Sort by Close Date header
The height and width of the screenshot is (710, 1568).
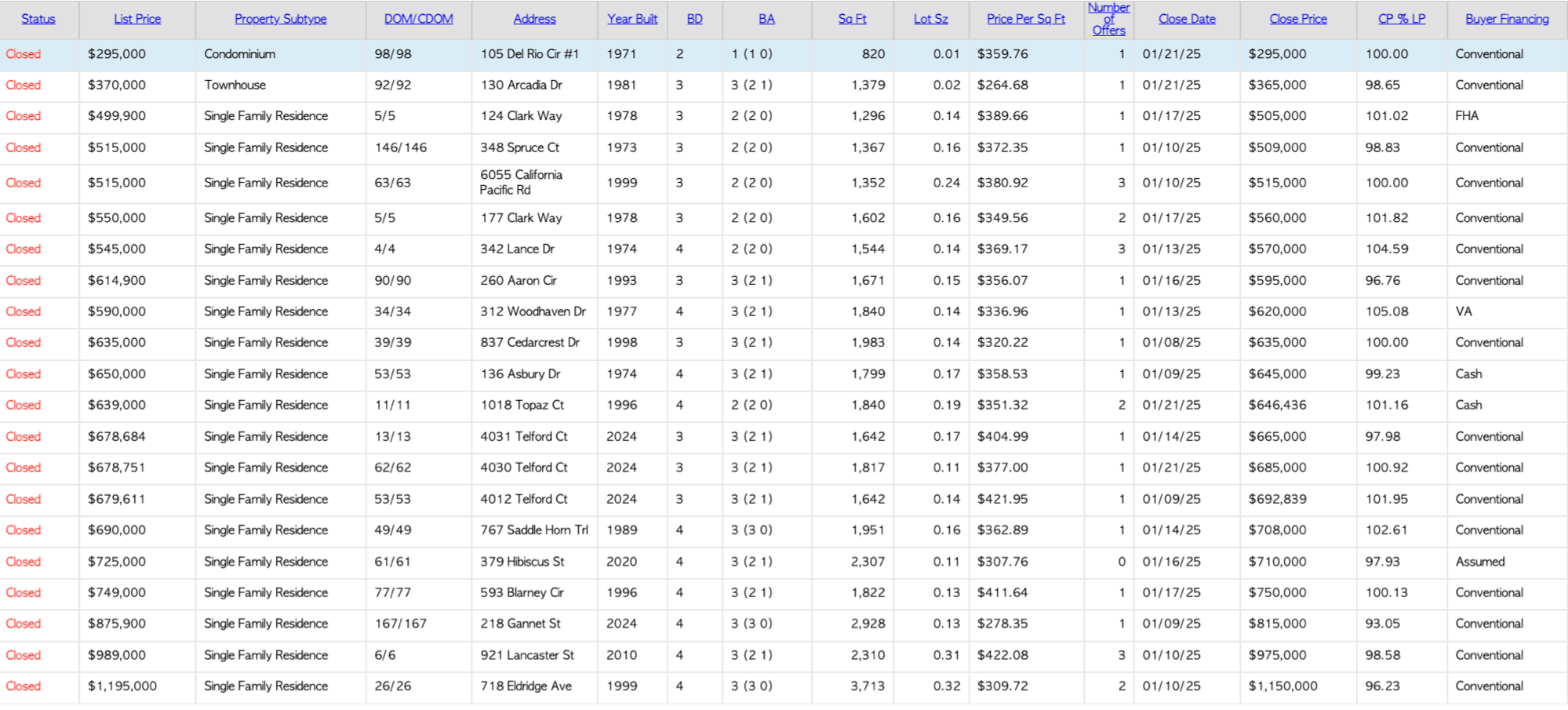click(1188, 19)
